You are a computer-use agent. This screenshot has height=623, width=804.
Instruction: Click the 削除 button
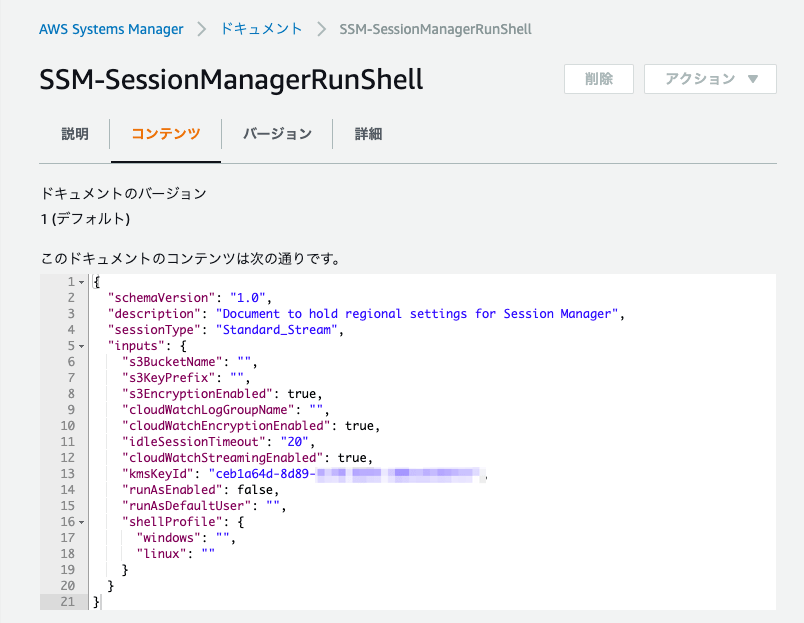598,78
